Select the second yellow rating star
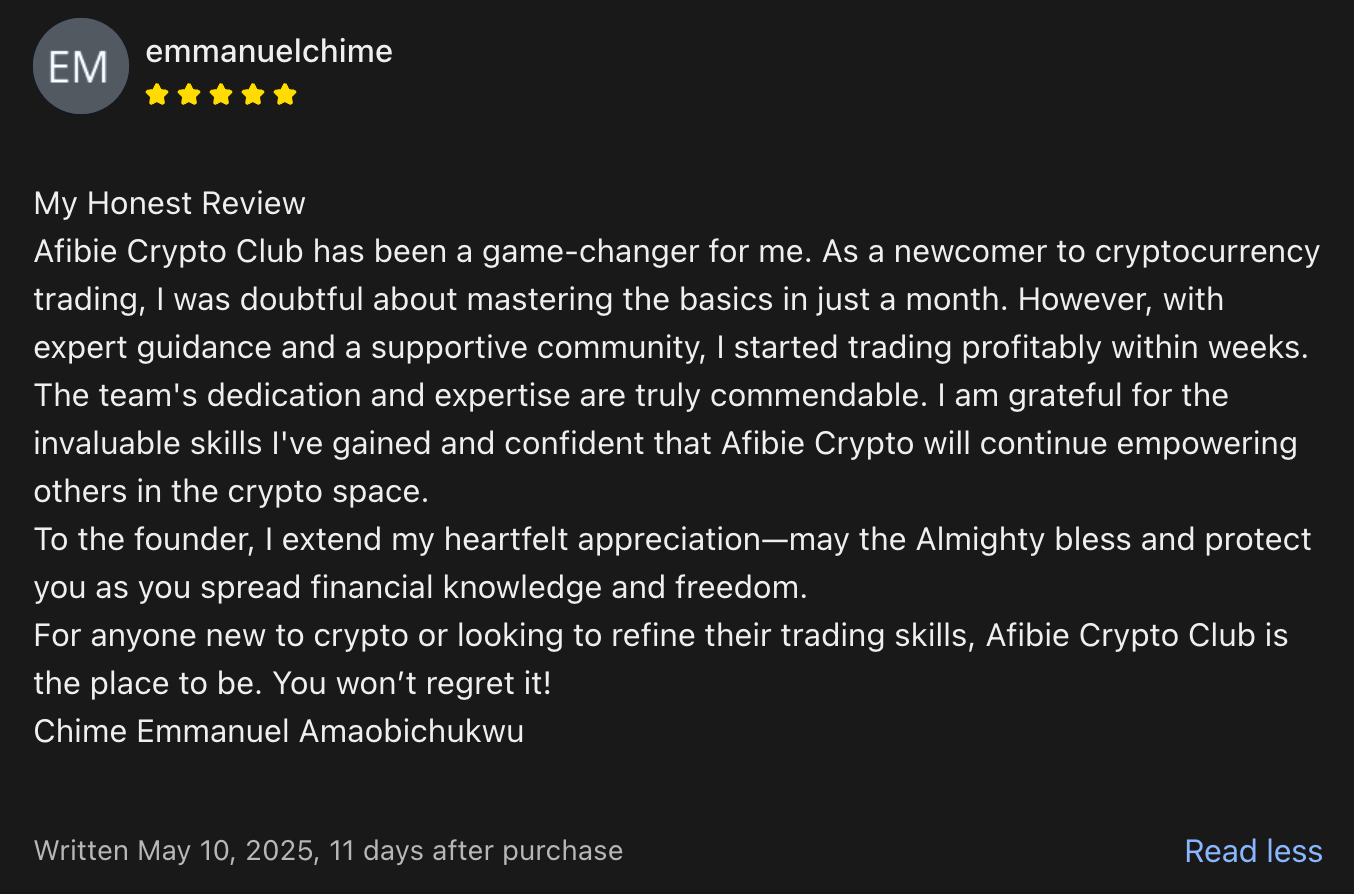1354x894 pixels. point(189,95)
